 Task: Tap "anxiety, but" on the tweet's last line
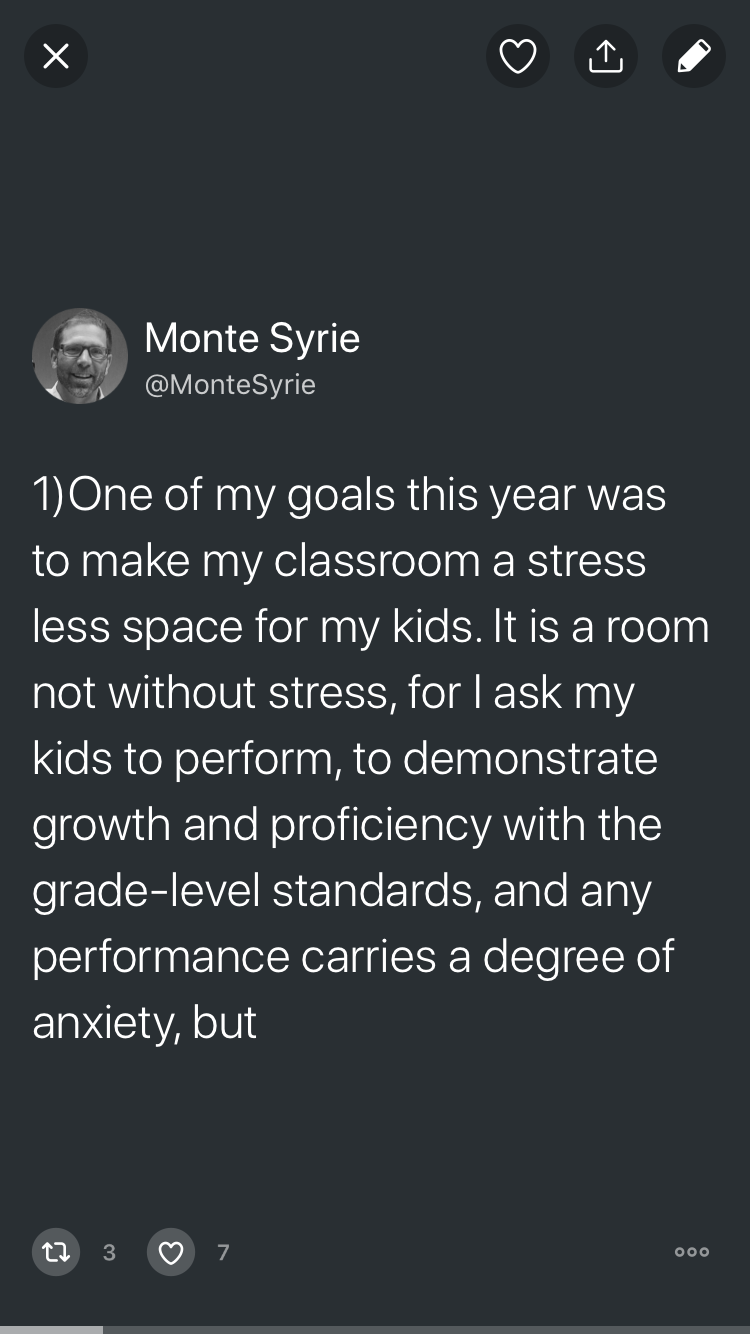pos(145,1023)
